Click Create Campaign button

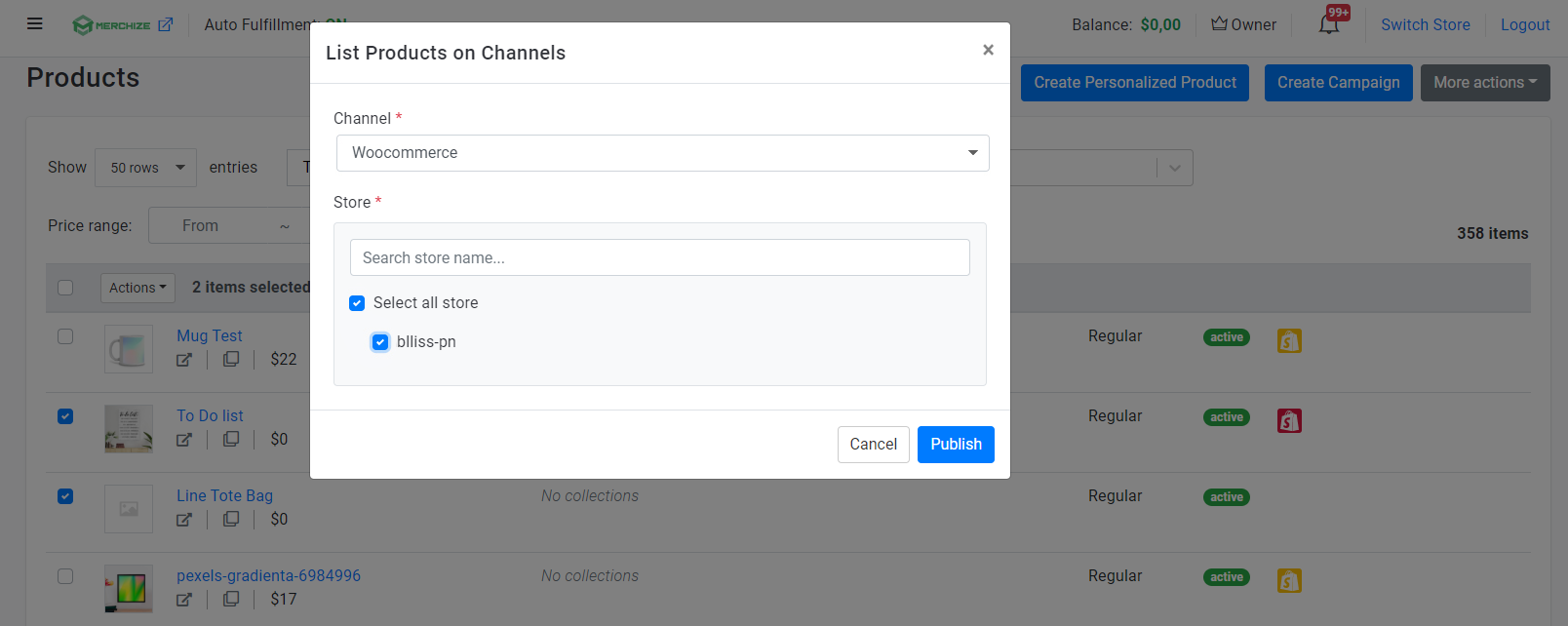click(x=1338, y=83)
